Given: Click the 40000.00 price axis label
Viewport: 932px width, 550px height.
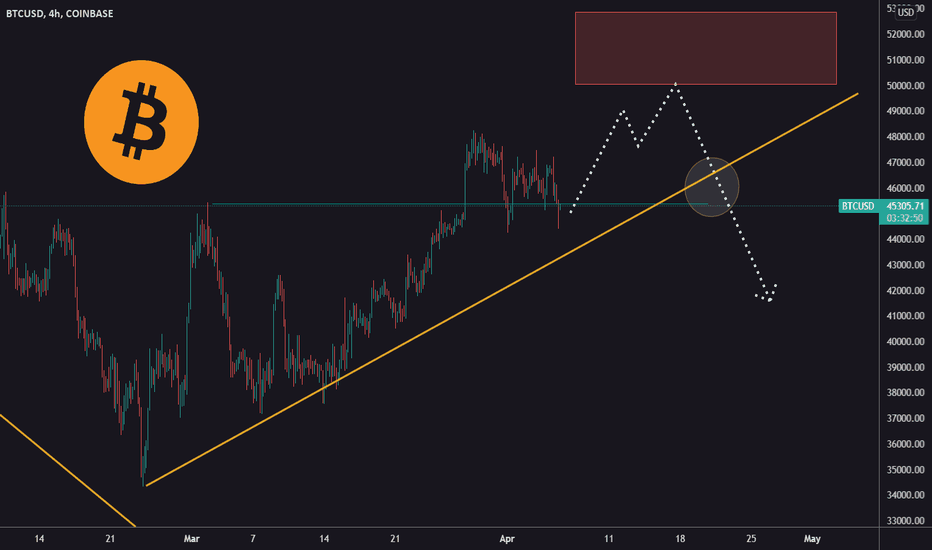Looking at the screenshot, I should pos(905,342).
